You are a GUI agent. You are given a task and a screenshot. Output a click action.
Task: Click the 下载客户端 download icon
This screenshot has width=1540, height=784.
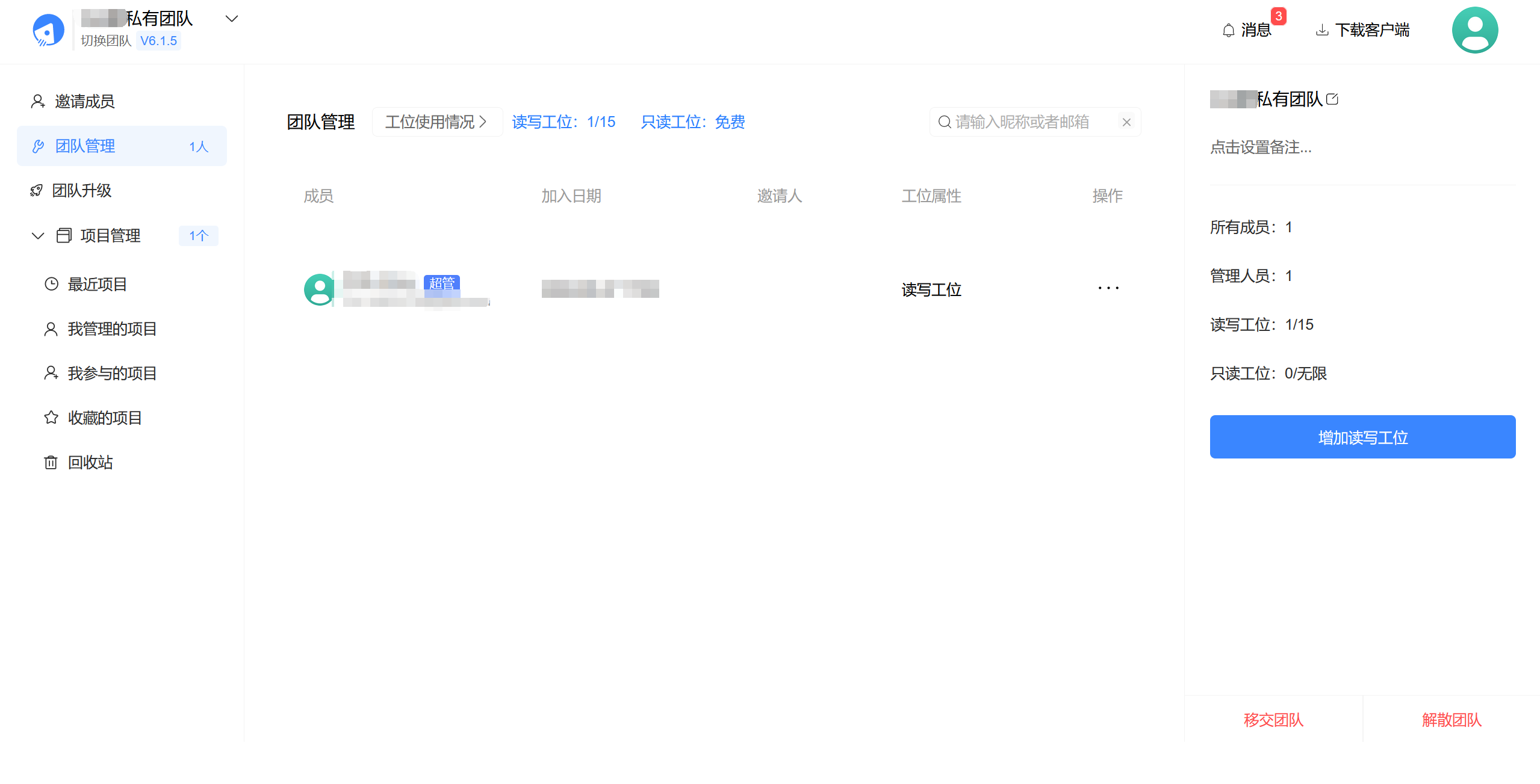click(x=1322, y=30)
